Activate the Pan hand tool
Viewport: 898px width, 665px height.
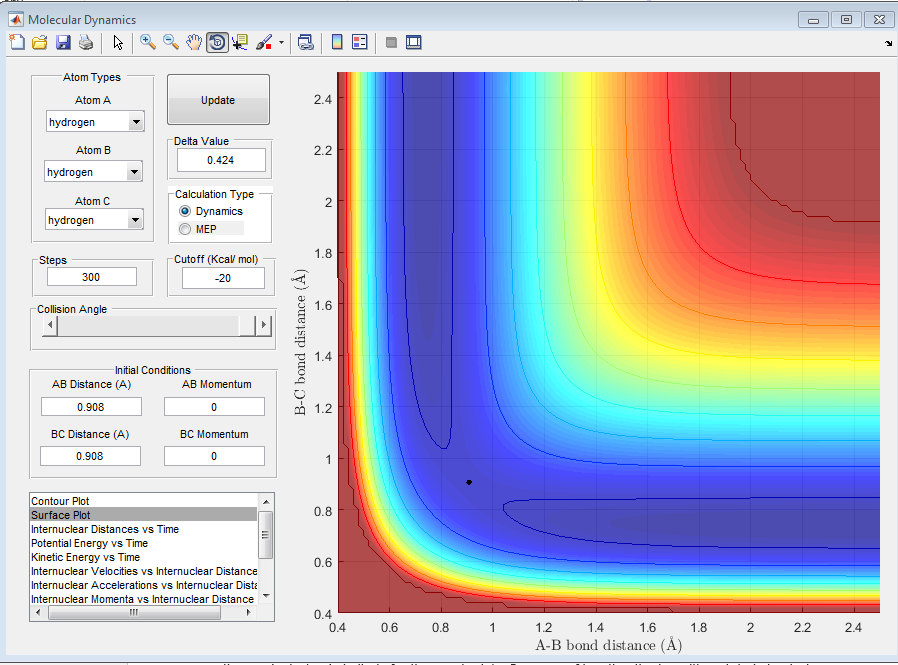point(194,42)
